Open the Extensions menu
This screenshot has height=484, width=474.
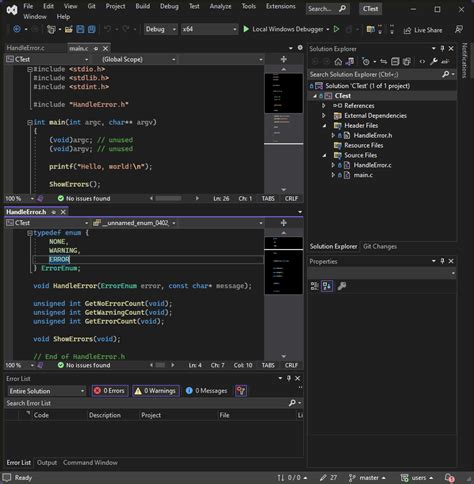[x=280, y=6]
